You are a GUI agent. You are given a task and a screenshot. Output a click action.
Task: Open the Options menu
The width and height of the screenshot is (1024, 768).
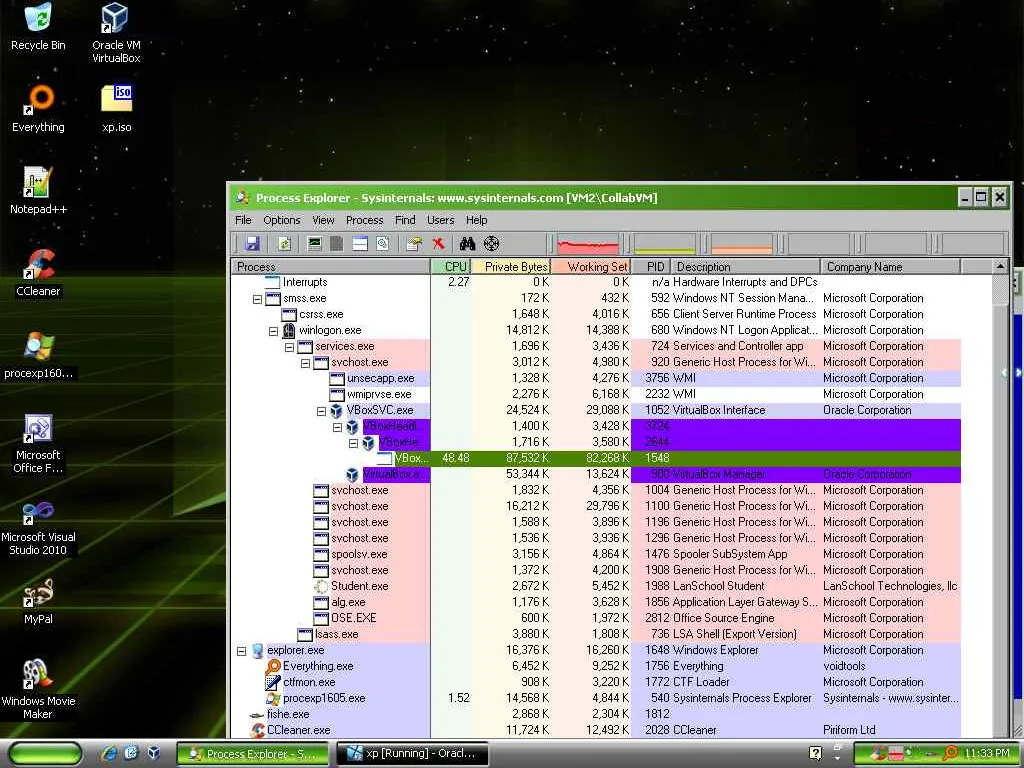[x=282, y=220]
